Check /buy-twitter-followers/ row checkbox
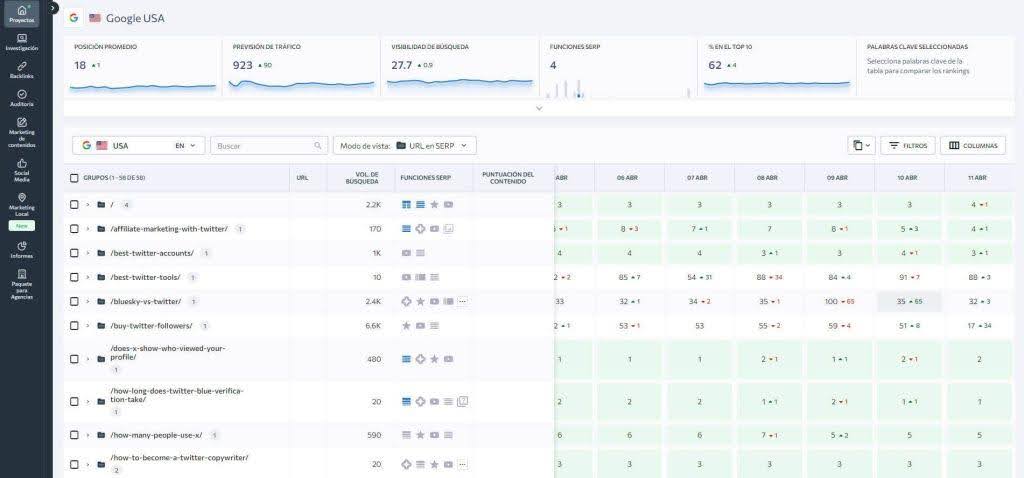1024x478 pixels. click(x=74, y=325)
